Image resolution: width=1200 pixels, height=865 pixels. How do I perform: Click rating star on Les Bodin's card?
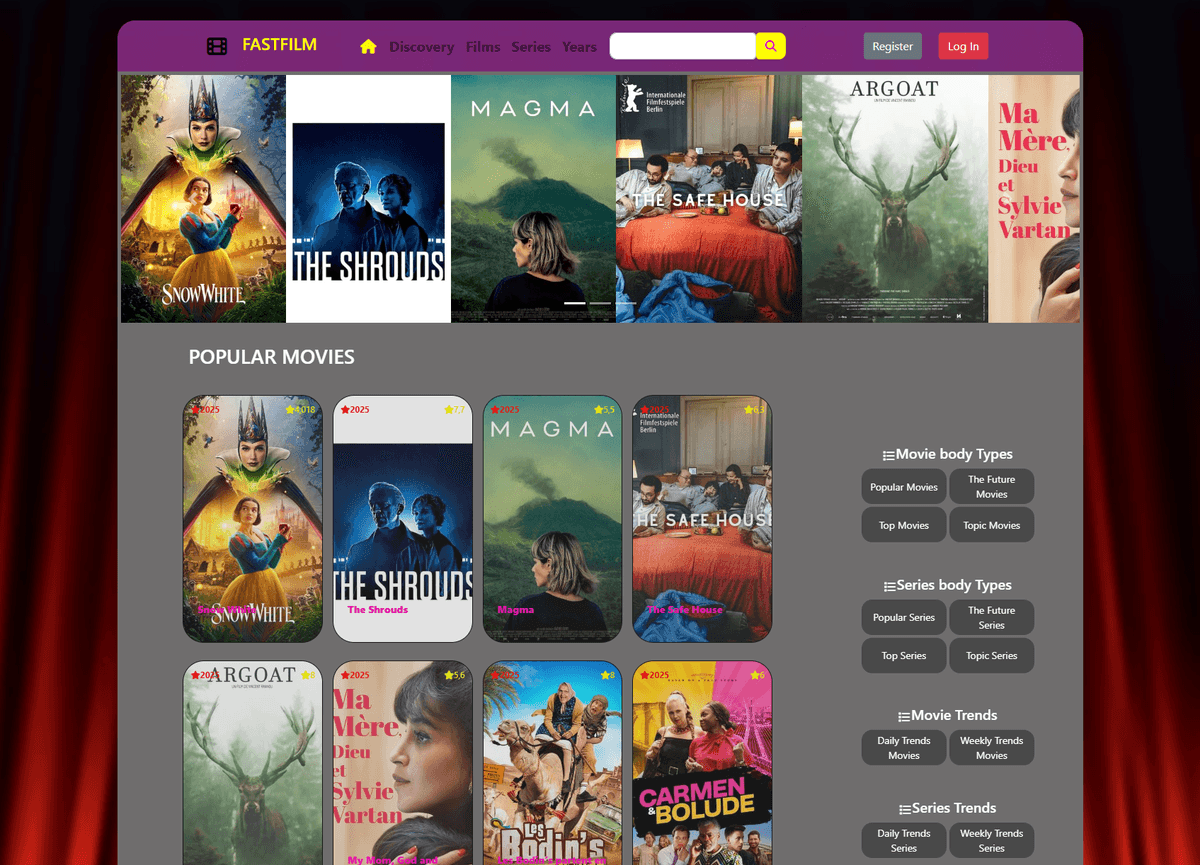[x=605, y=675]
